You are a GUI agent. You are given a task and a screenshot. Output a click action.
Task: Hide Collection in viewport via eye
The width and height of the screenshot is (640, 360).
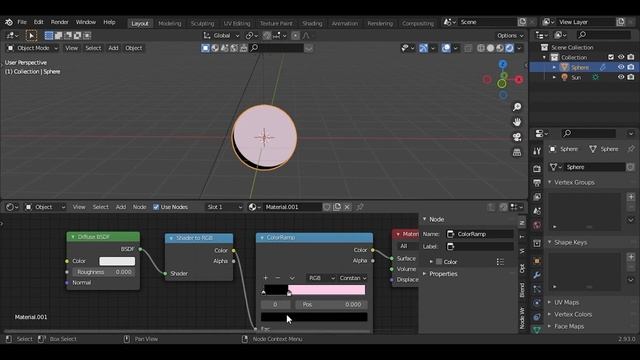[x=621, y=57]
